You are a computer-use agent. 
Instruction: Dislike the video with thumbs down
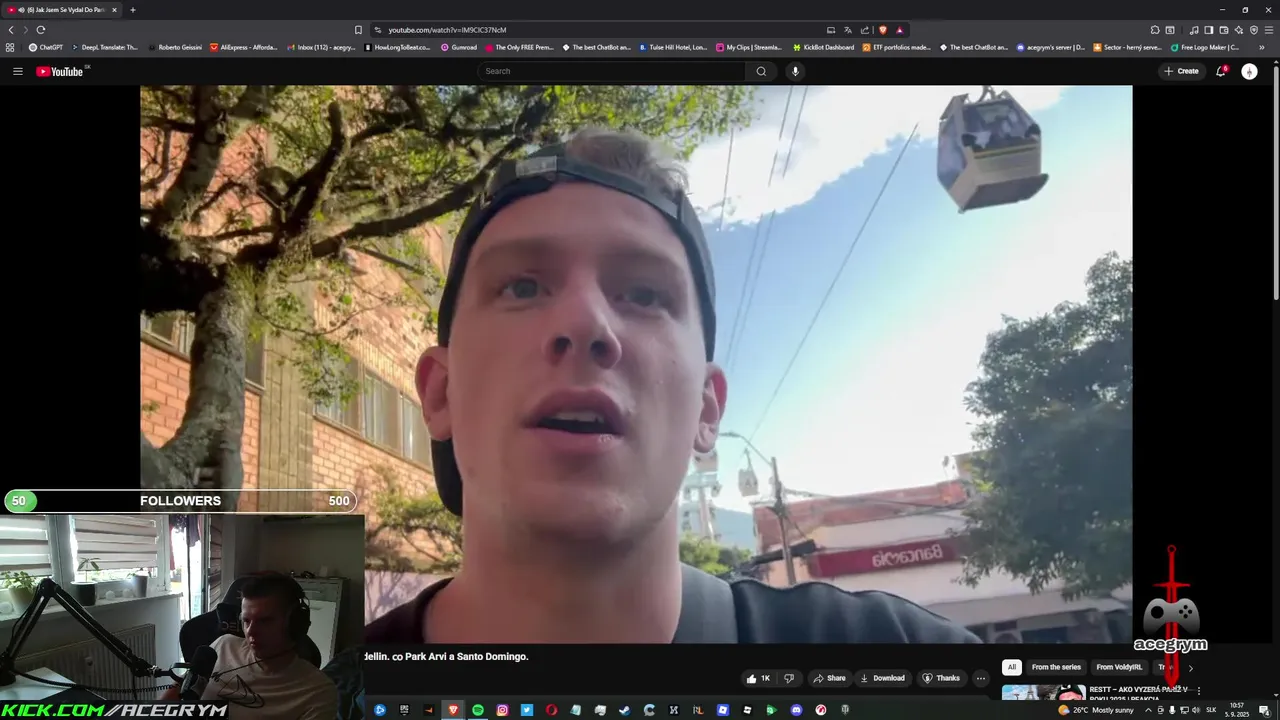pyautogui.click(x=789, y=678)
